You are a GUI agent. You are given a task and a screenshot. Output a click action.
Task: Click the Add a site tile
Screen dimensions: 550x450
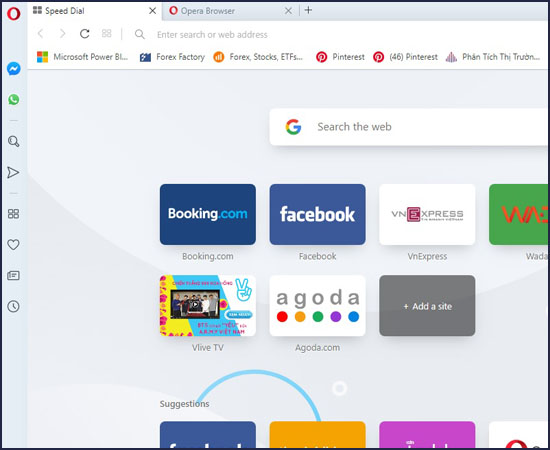pos(427,305)
